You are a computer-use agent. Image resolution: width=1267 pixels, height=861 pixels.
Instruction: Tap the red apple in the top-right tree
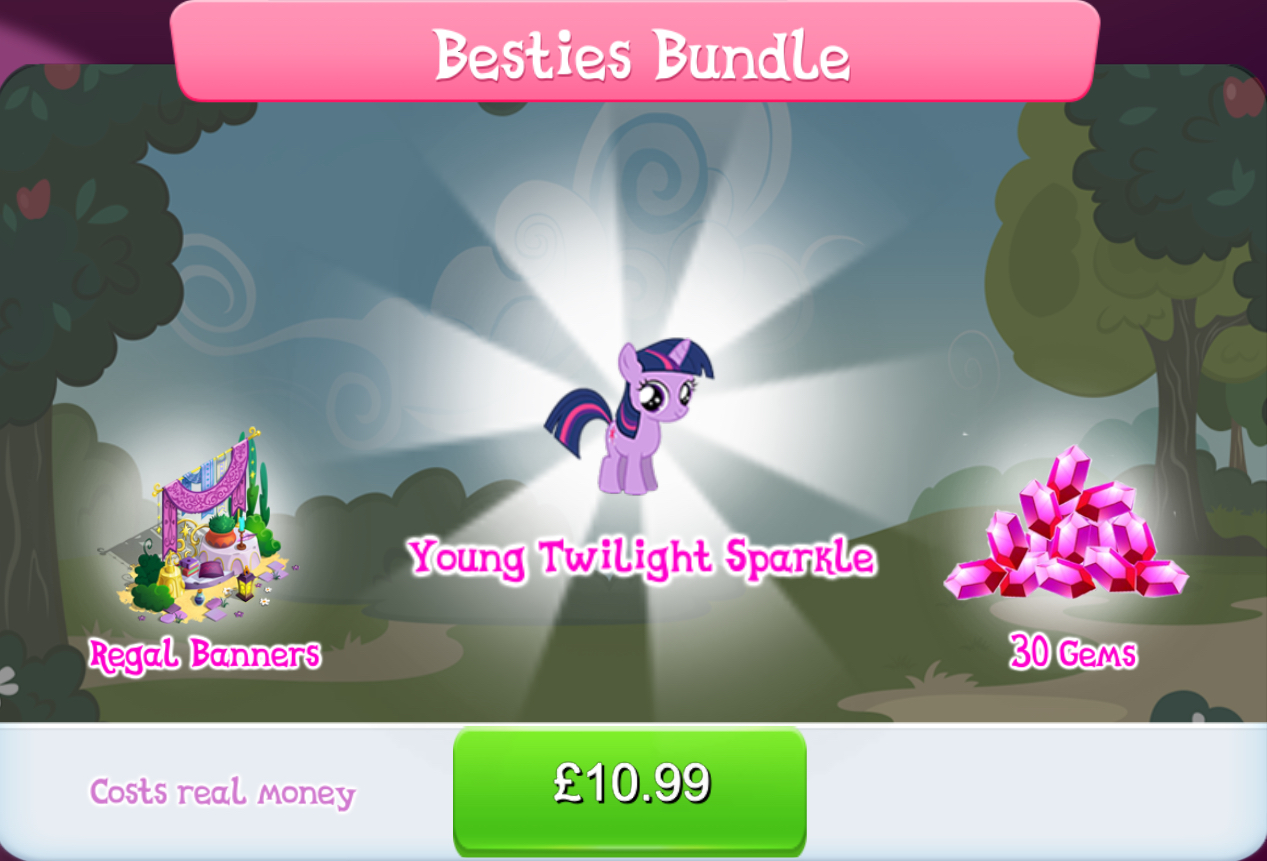tap(1244, 96)
